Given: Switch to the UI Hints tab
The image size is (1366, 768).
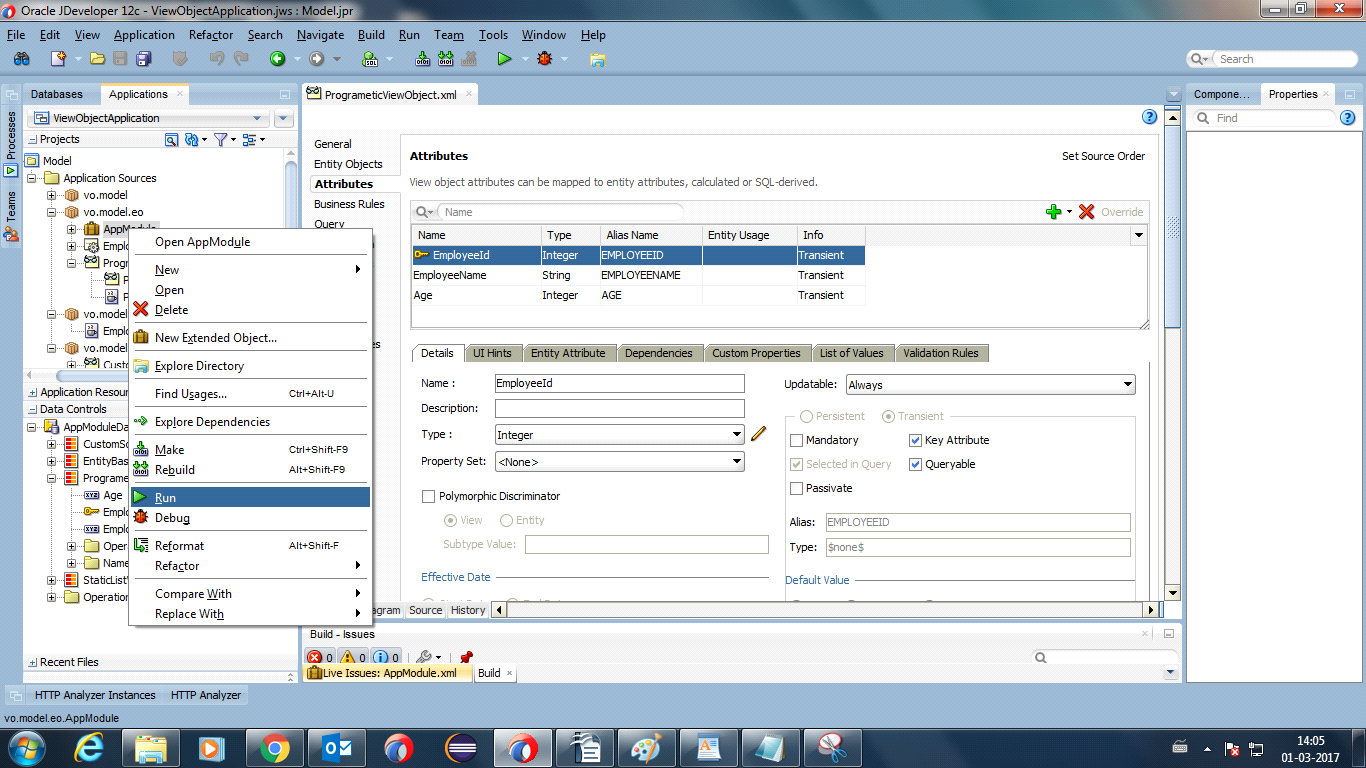Looking at the screenshot, I should click(492, 352).
